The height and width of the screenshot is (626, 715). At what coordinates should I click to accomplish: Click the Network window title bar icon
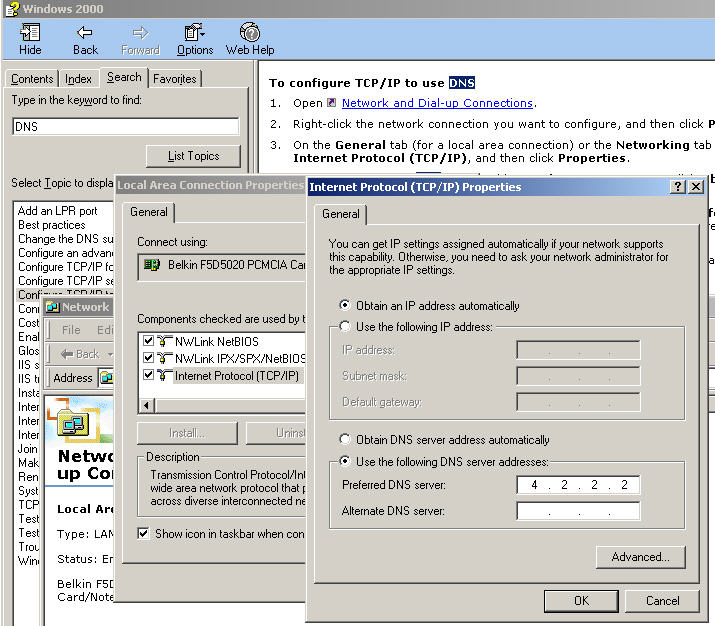click(x=52, y=307)
